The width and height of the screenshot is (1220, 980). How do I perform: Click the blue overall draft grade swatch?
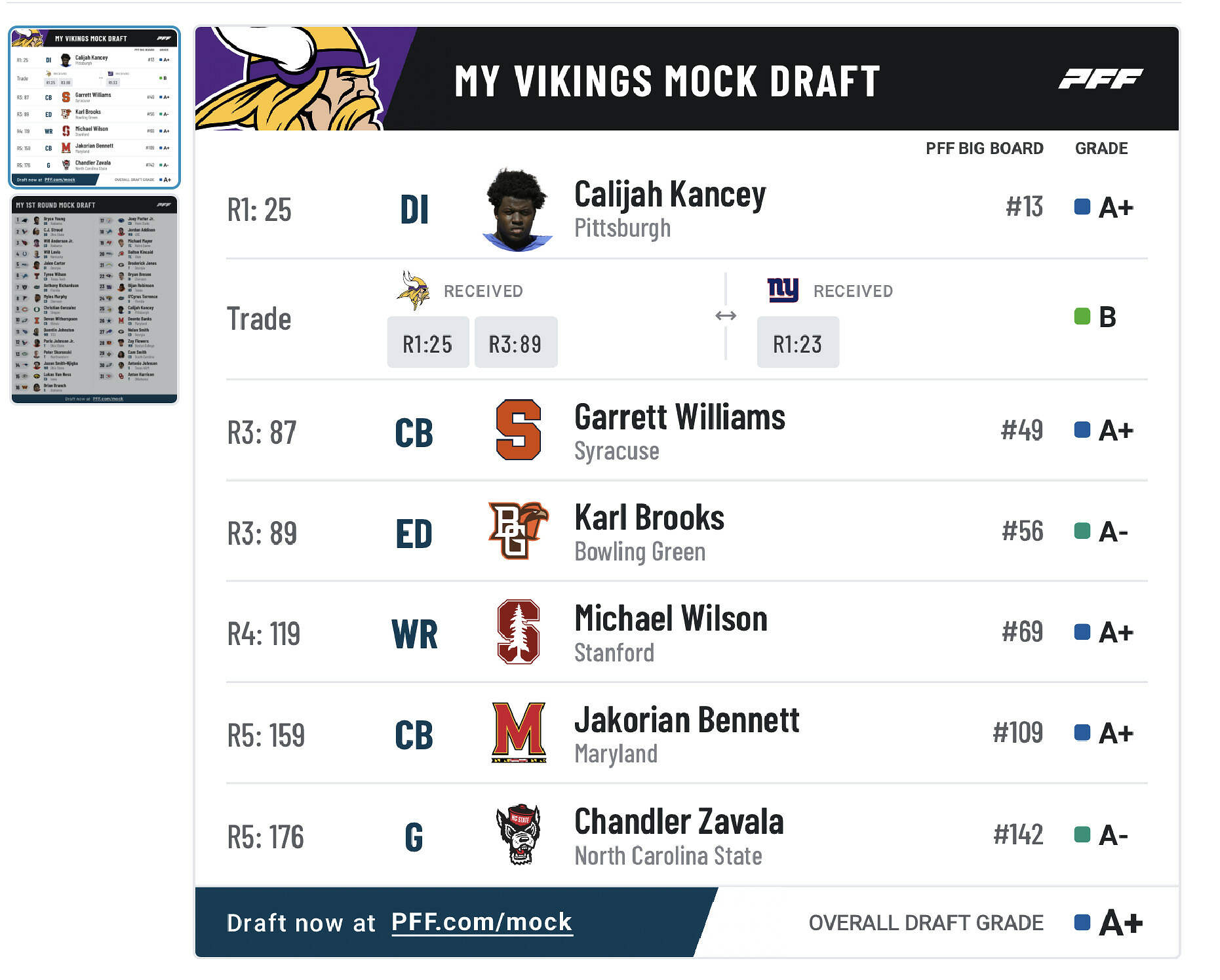(x=1082, y=922)
